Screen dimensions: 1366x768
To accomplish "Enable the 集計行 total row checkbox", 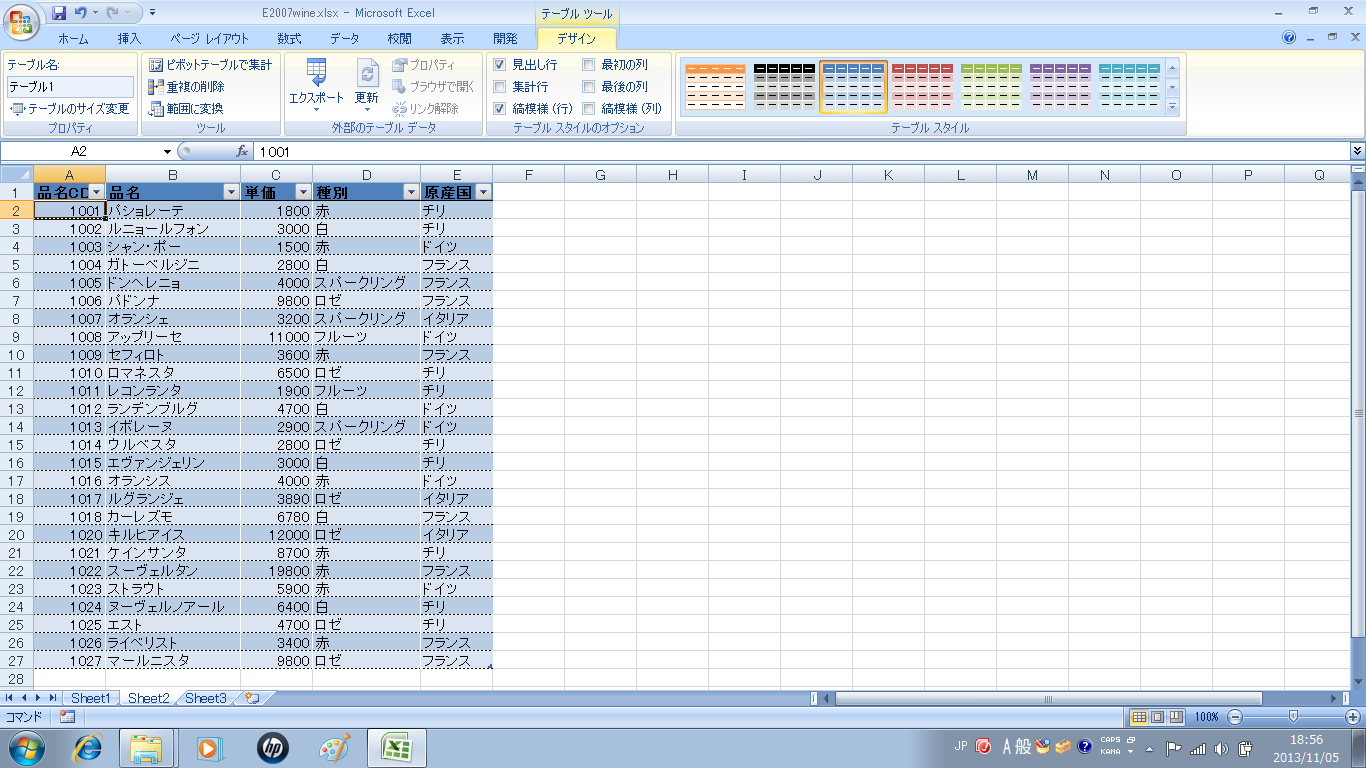I will [500, 87].
